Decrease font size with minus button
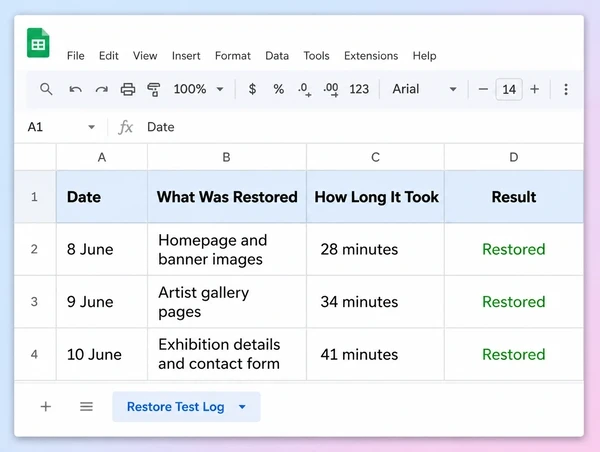Screen dimensions: 600x452 tap(483, 89)
